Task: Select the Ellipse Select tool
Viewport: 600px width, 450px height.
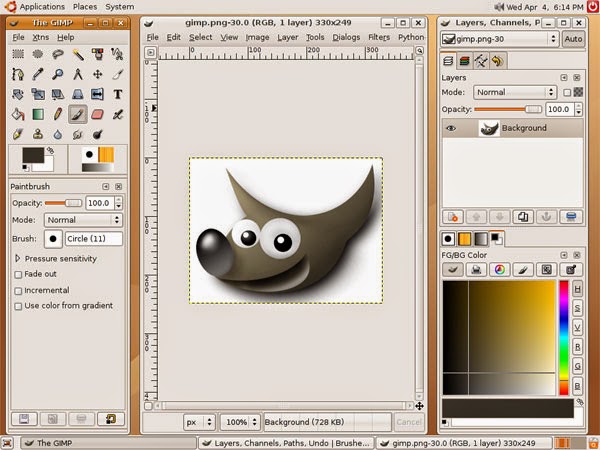Action: (x=38, y=54)
